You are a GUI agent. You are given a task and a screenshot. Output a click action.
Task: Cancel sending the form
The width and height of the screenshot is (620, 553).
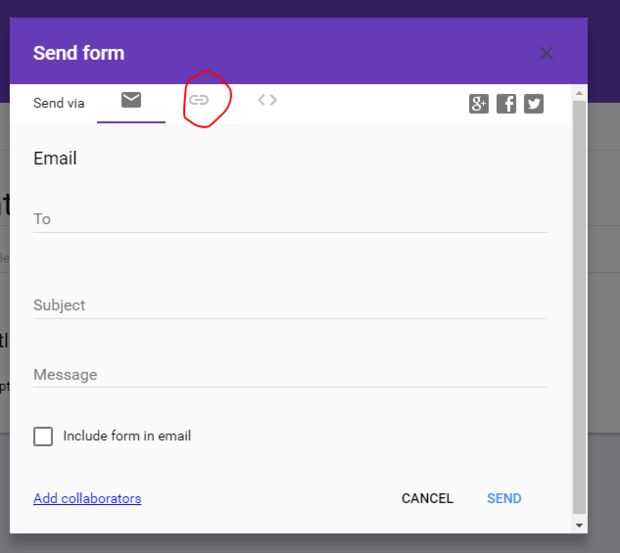[x=427, y=498]
